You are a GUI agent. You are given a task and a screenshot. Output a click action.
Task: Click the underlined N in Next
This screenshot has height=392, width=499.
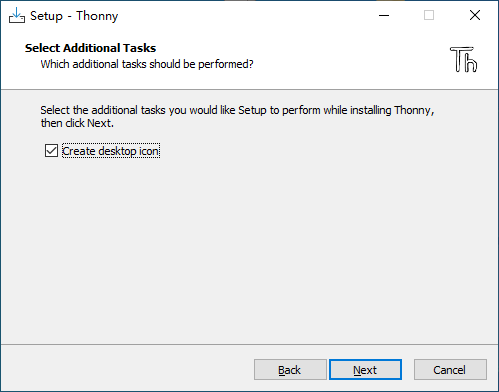(357, 370)
